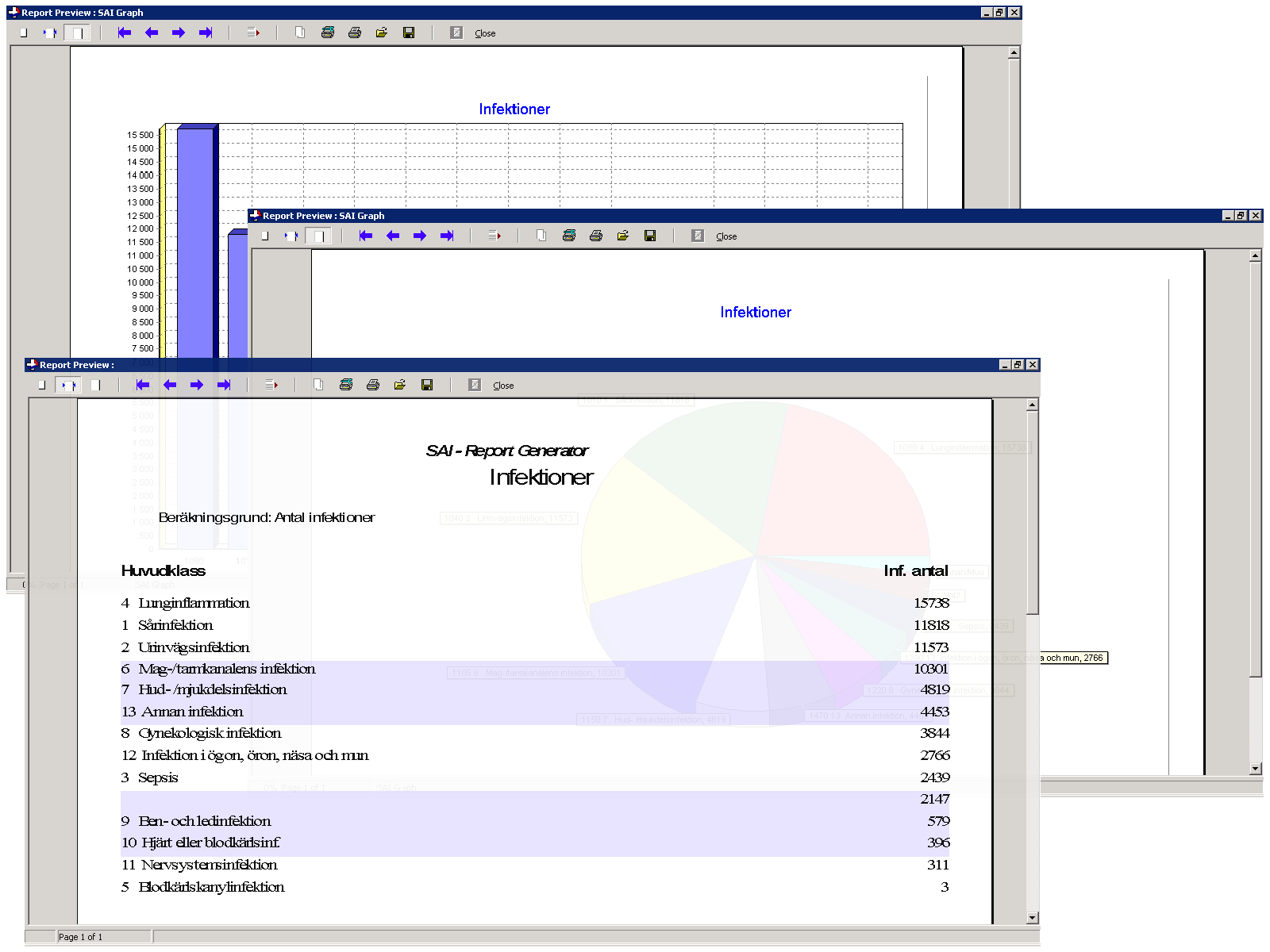Click next page arrow in table report window
1270x952 pixels.
[x=197, y=385]
